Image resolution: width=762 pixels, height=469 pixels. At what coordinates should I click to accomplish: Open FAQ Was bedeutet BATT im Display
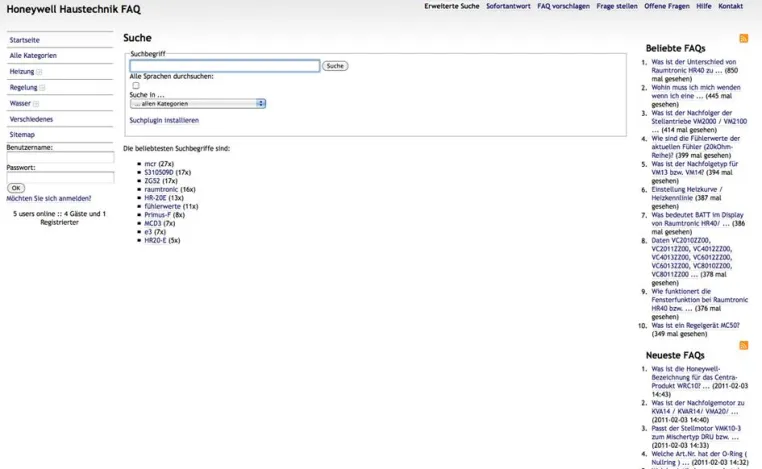pos(697,219)
